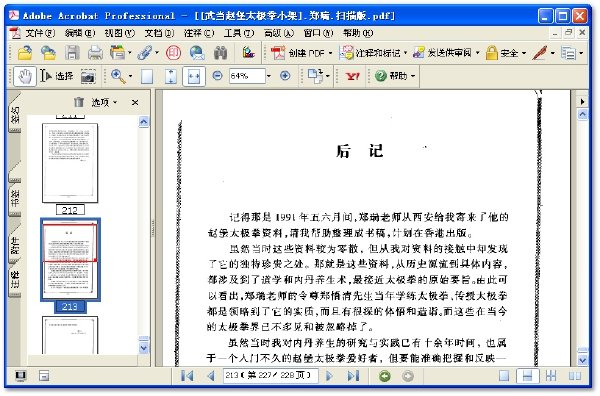600x396 pixels.
Task: Select the Hand tool
Action: pos(25,76)
